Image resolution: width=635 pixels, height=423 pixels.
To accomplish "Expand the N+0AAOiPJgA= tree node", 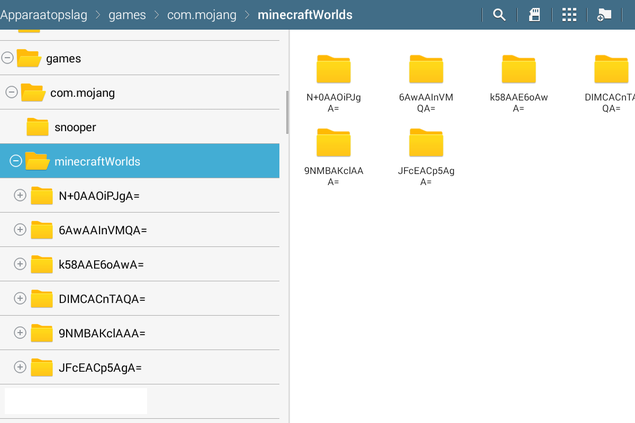I will point(20,195).
